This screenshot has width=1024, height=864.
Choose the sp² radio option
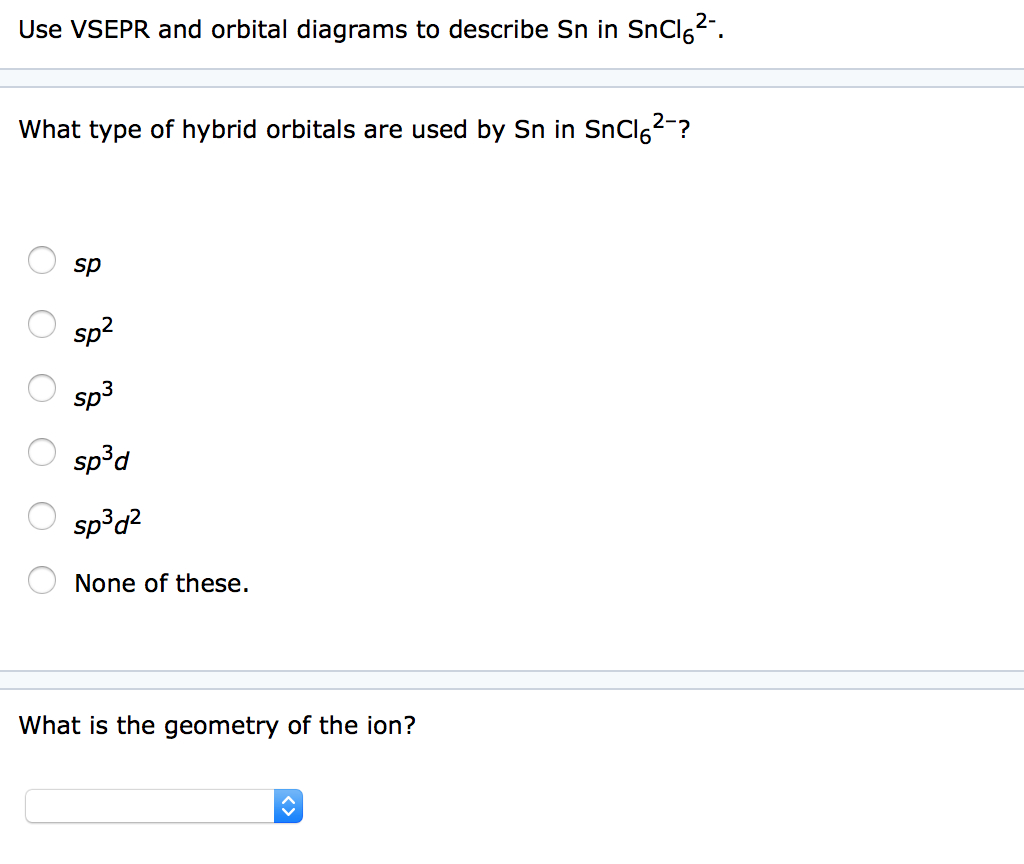[x=42, y=324]
